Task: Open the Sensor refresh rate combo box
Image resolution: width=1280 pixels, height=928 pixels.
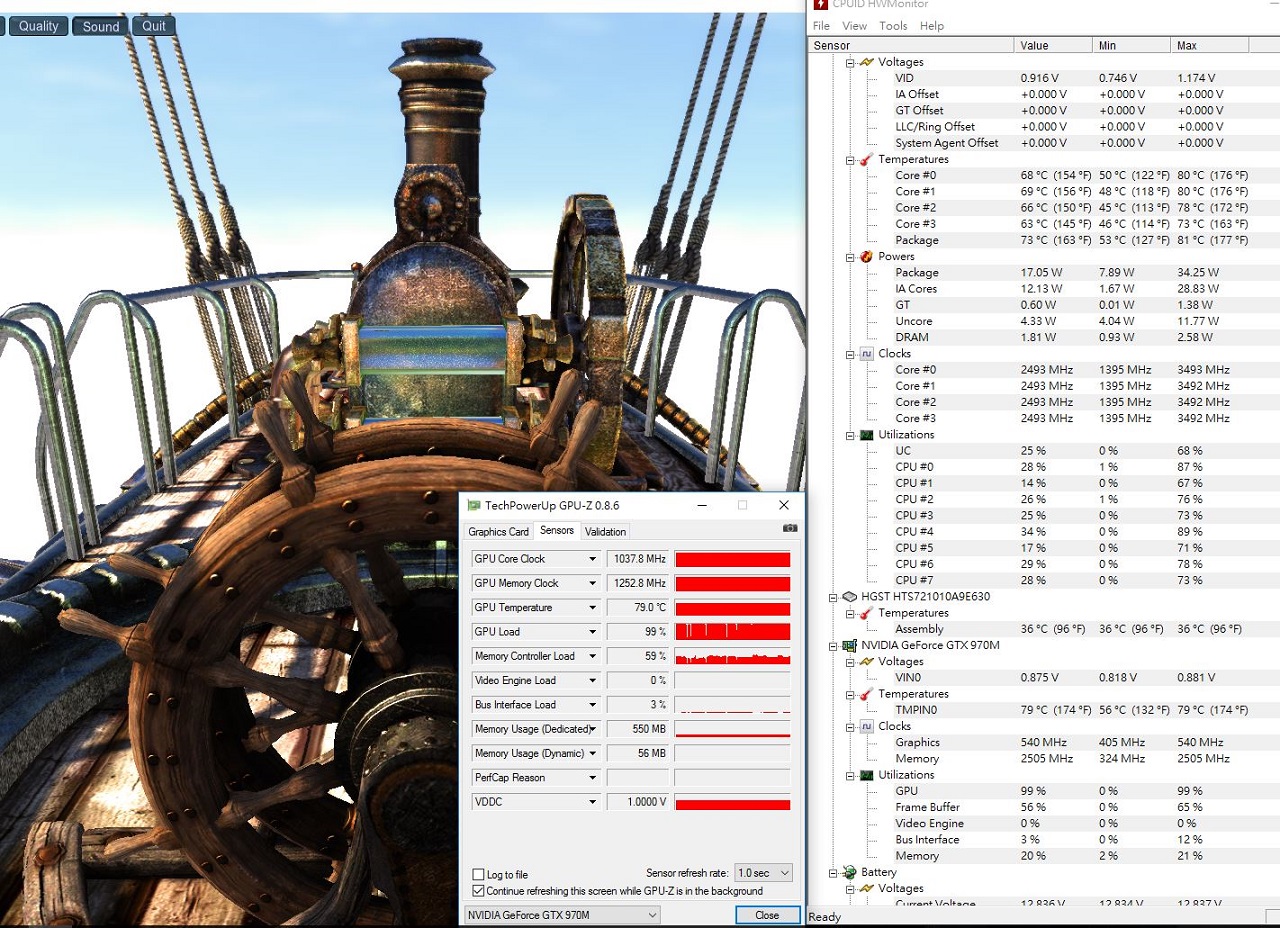Action: 763,873
